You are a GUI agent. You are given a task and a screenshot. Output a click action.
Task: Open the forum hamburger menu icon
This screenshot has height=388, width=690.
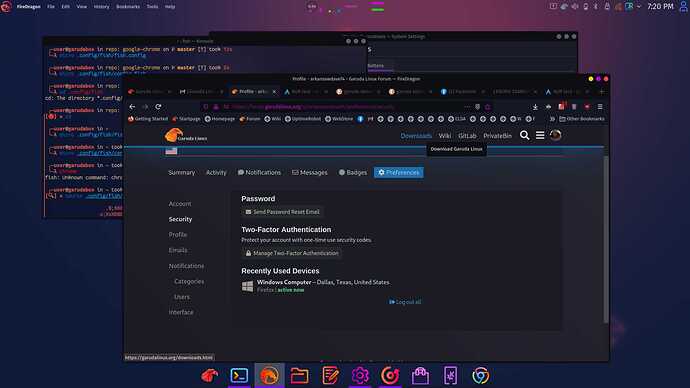point(540,135)
